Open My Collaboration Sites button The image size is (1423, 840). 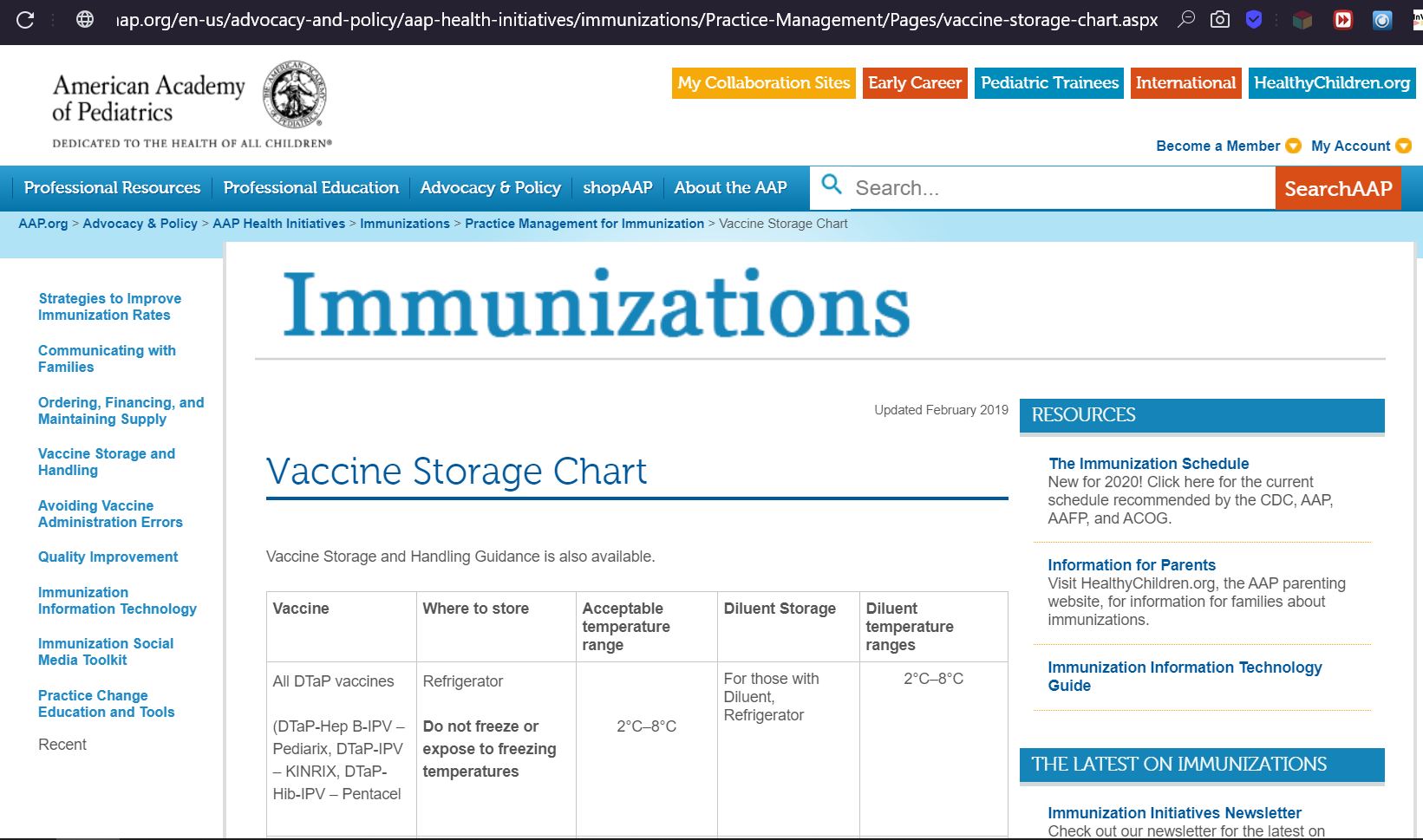(764, 83)
